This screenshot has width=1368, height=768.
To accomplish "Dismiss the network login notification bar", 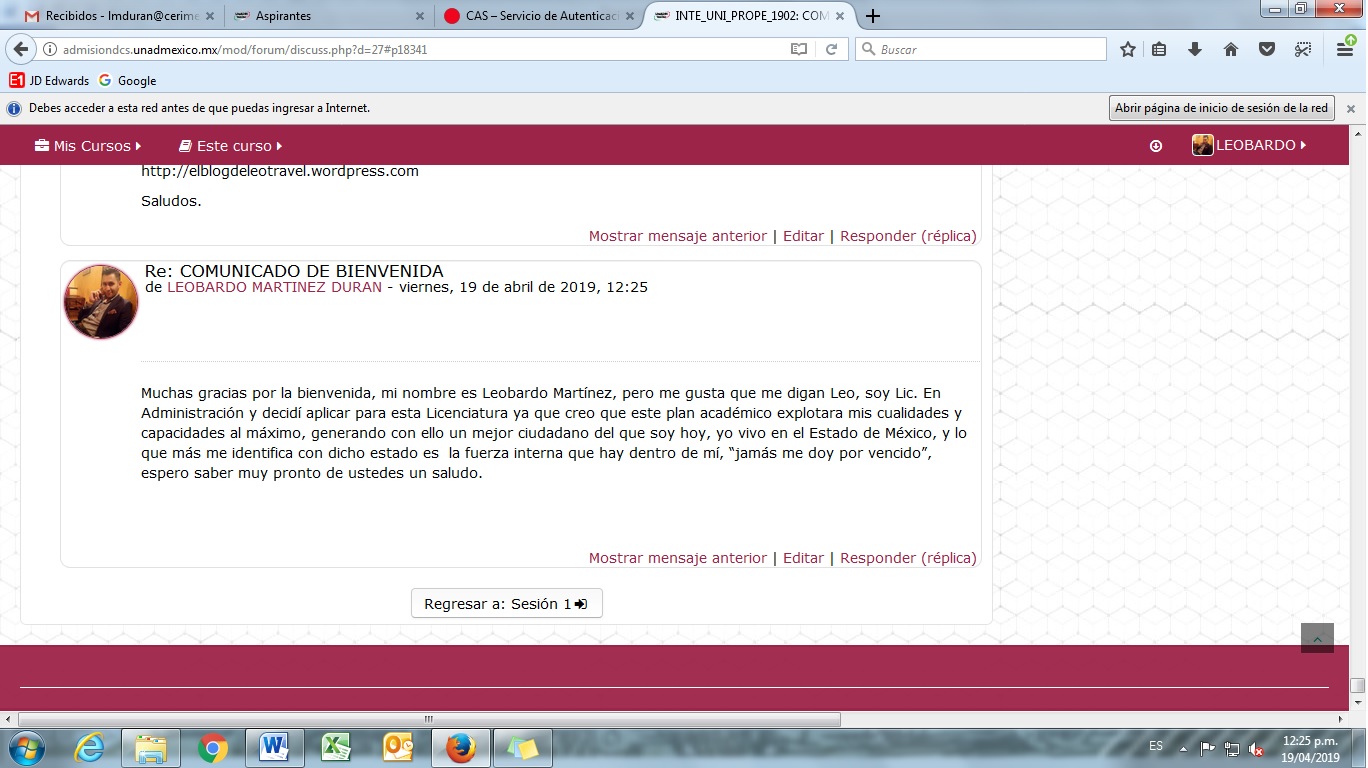I will (x=1350, y=108).
